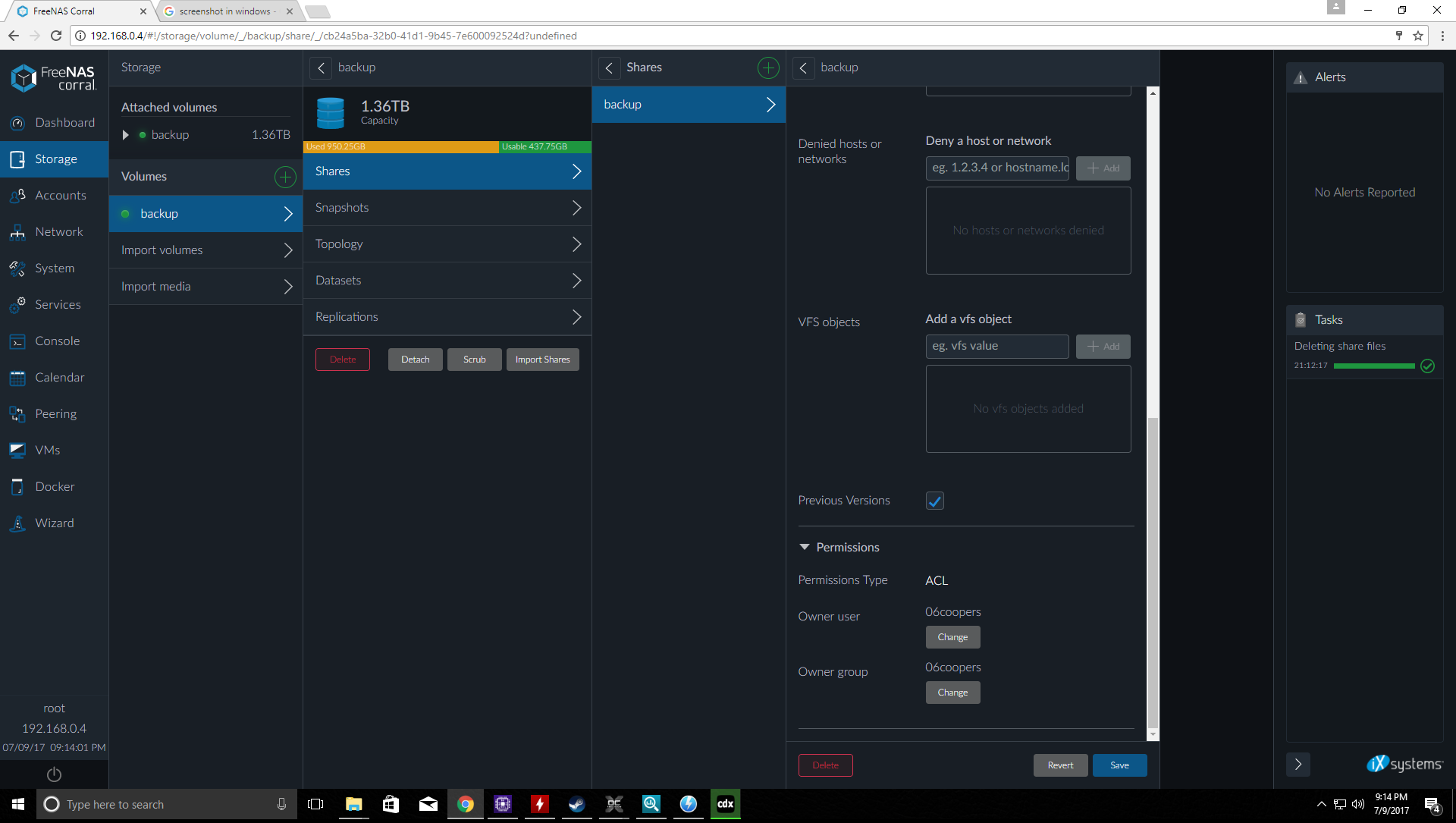
Task: Focus the deny host input field
Action: 997,168
